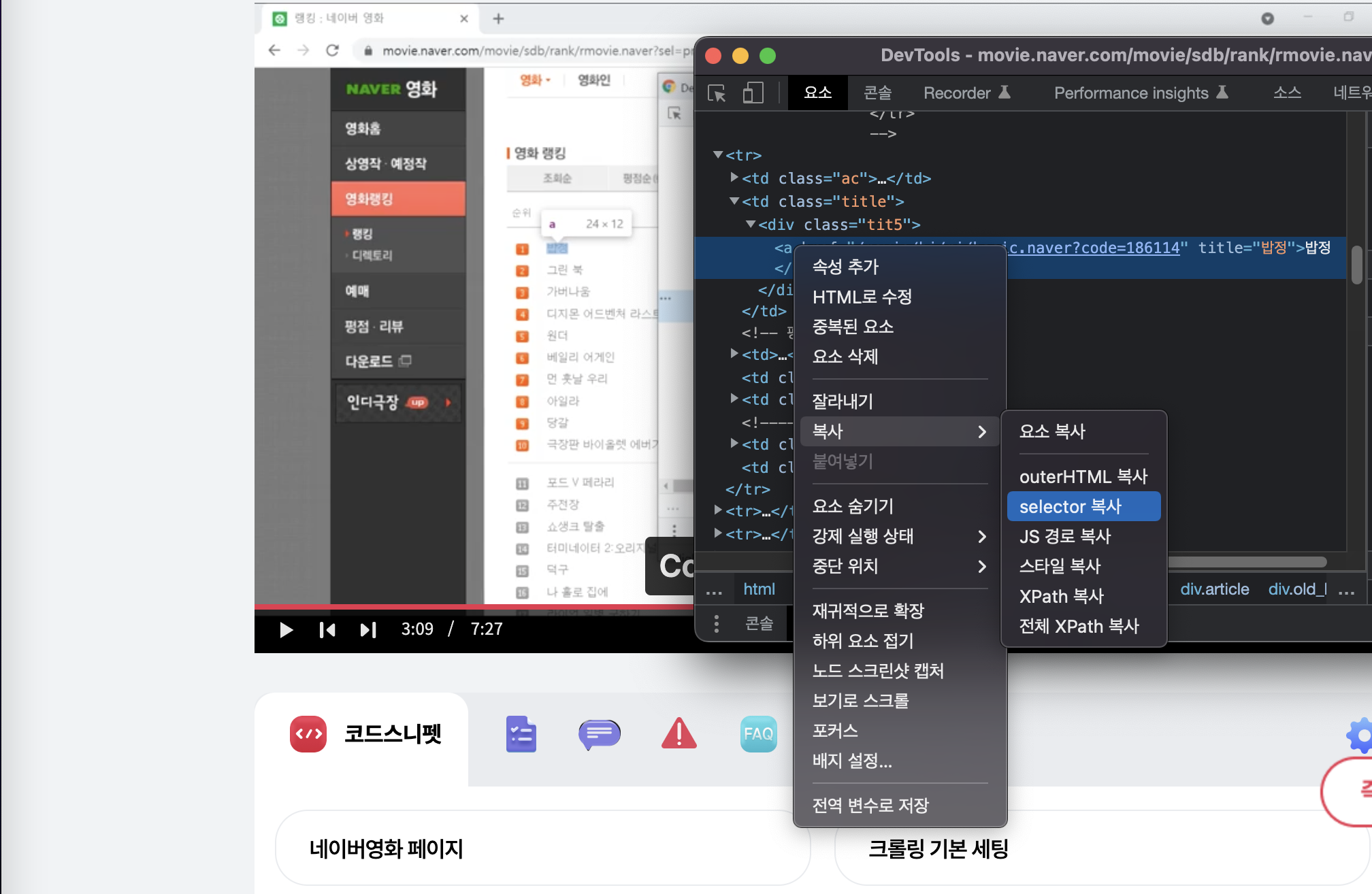
Task: Switch to the '콘솔' DevTools tab
Action: coord(877,93)
